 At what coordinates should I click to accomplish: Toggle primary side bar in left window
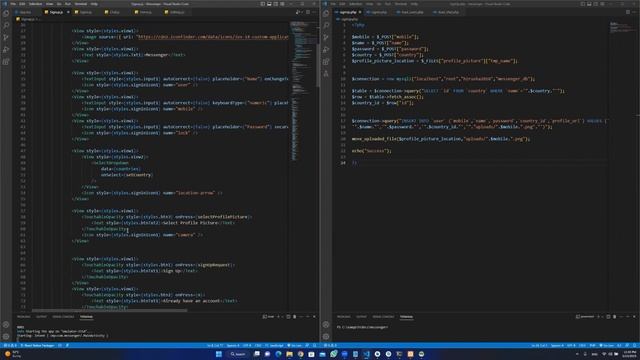tap(262, 4)
